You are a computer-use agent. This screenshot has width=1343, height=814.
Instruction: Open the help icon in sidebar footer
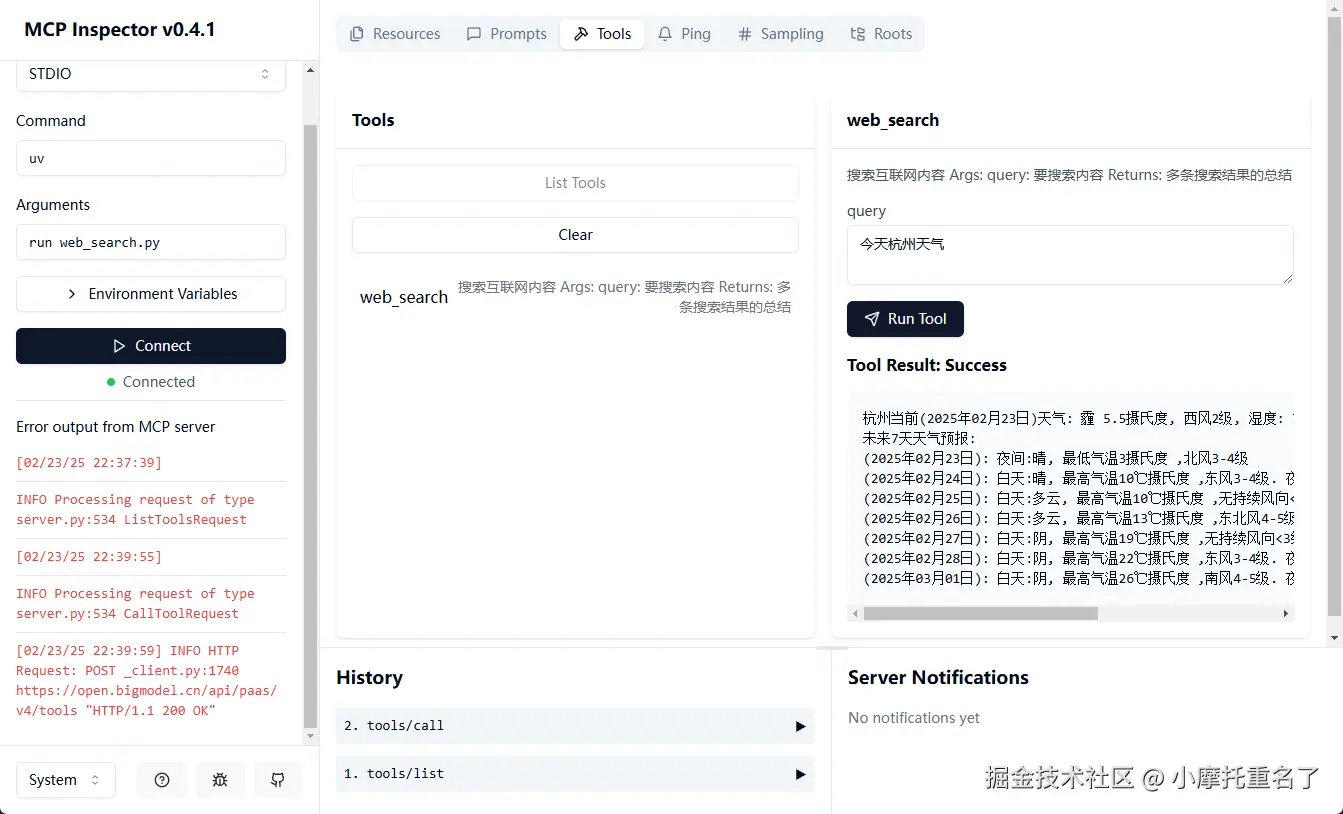162,780
